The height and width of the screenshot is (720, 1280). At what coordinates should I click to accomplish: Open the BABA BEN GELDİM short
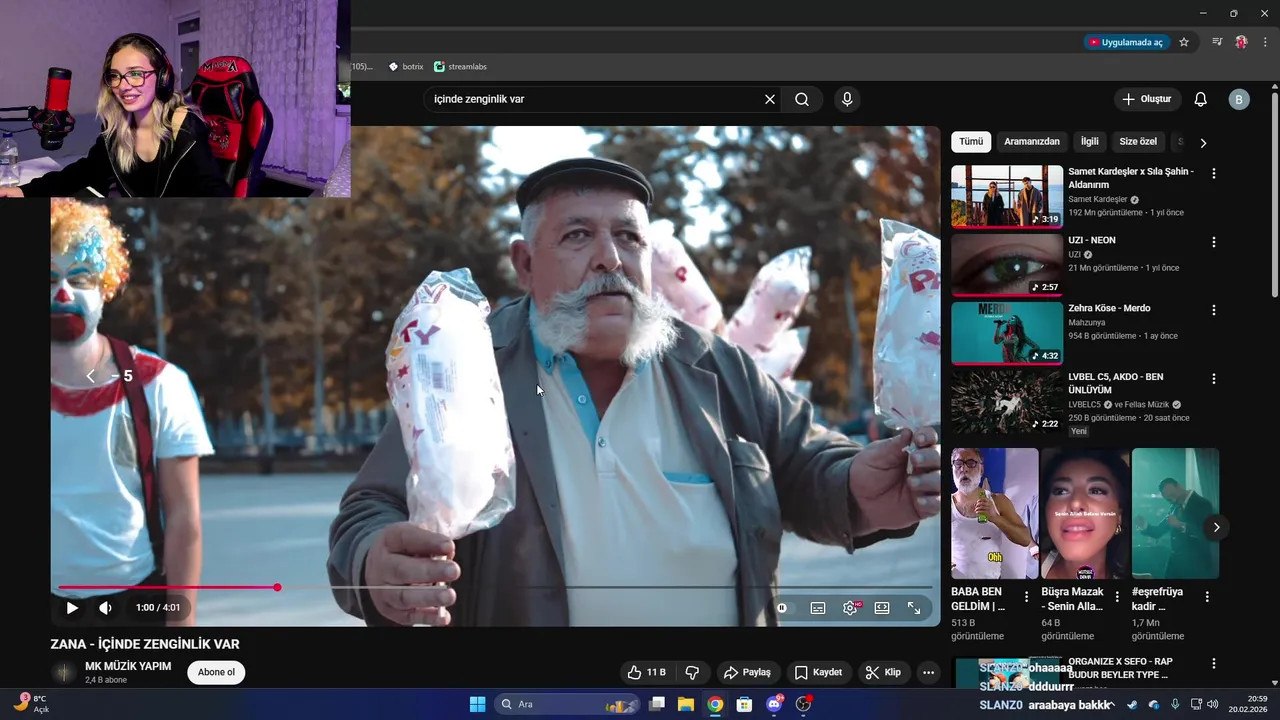point(995,513)
